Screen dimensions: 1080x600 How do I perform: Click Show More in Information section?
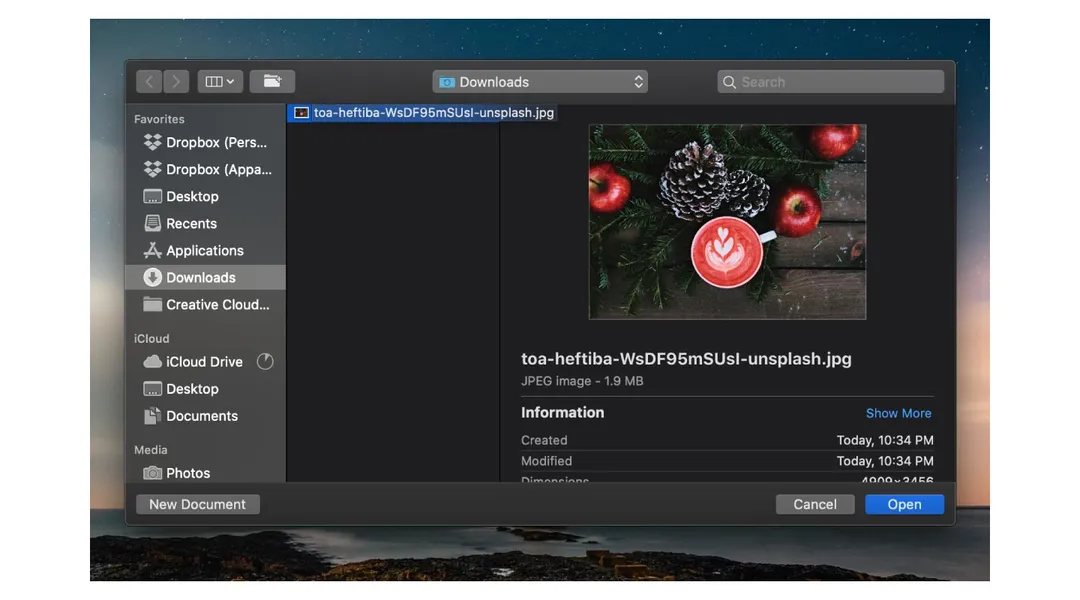tap(898, 413)
